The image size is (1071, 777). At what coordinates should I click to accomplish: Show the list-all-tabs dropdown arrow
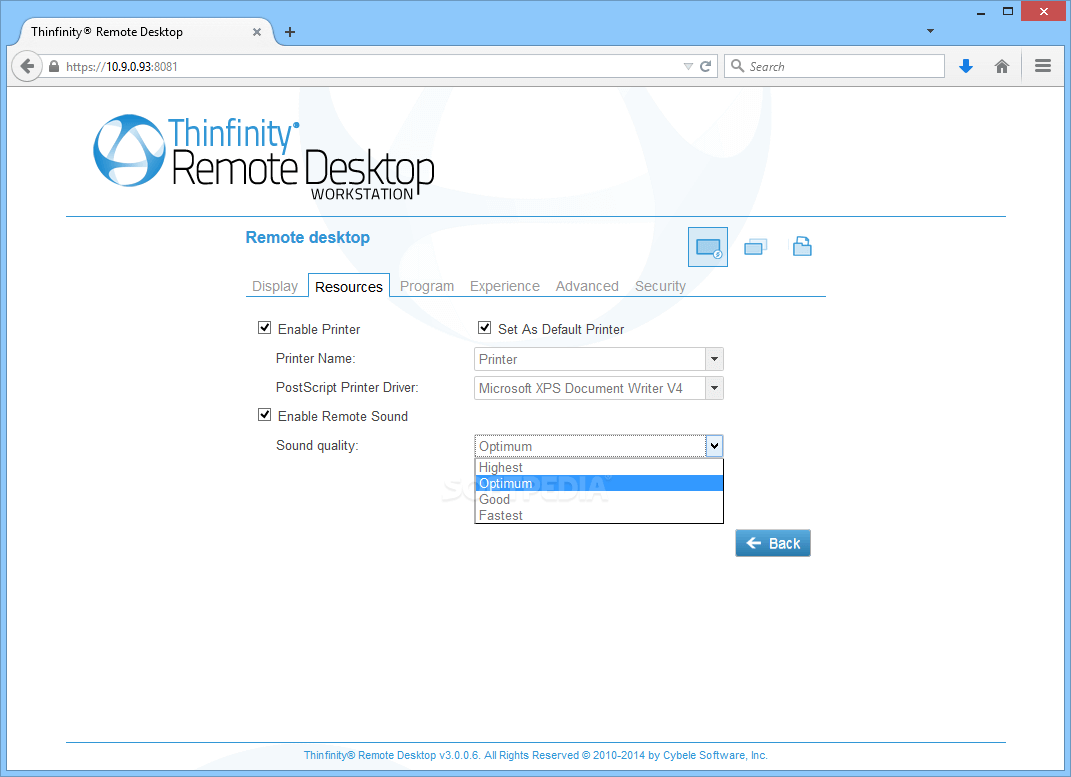(x=930, y=31)
